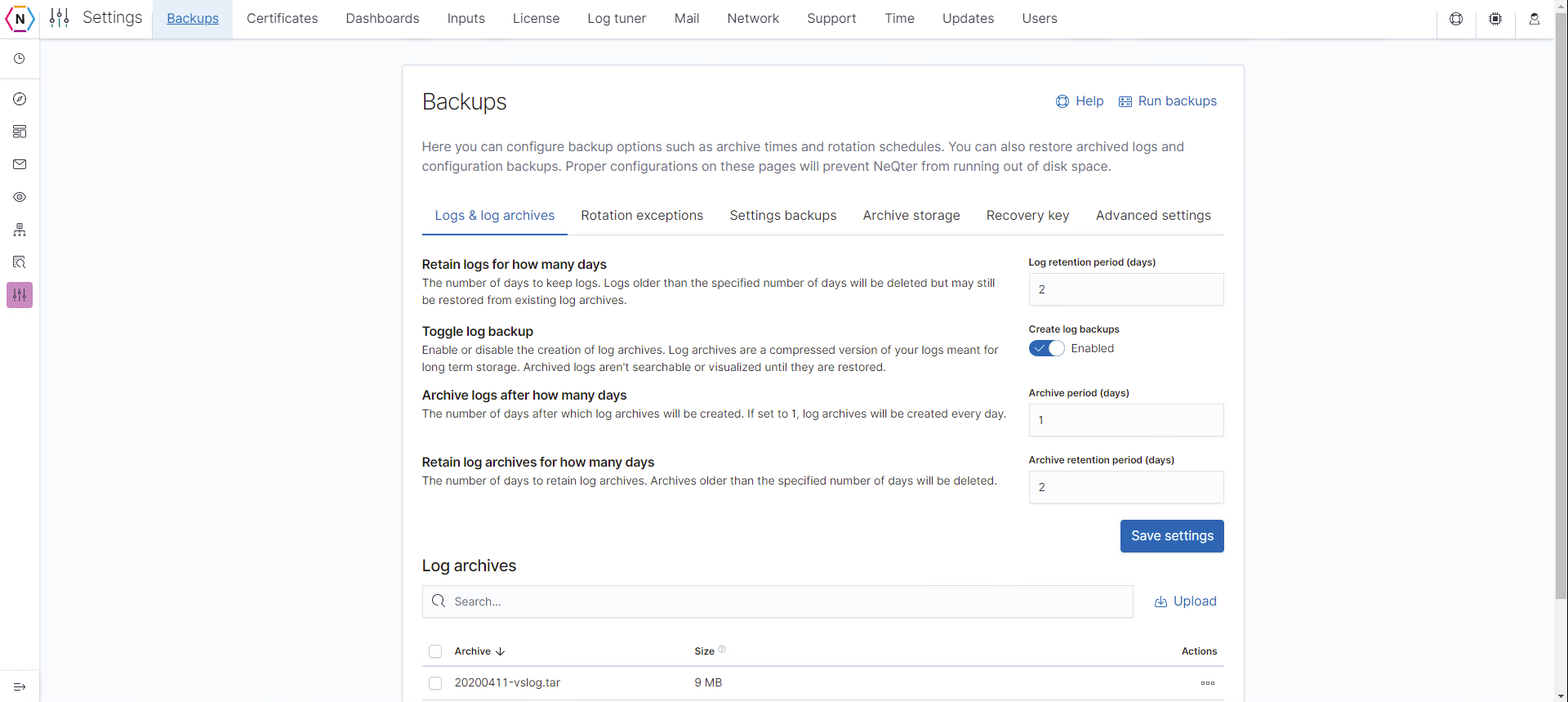Expand the sidebar with the bottom arrow icon
The height and width of the screenshot is (702, 1568).
[20, 686]
